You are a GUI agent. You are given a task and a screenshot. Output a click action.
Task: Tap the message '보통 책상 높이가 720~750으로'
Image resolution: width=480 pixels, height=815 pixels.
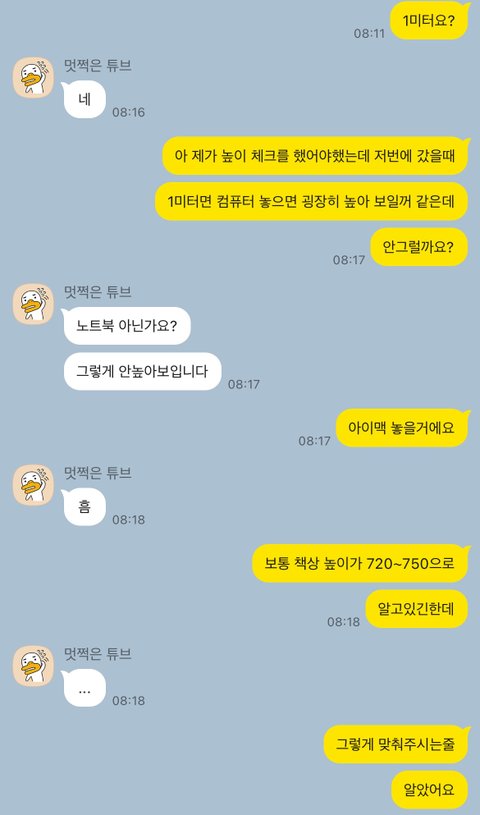click(361, 563)
